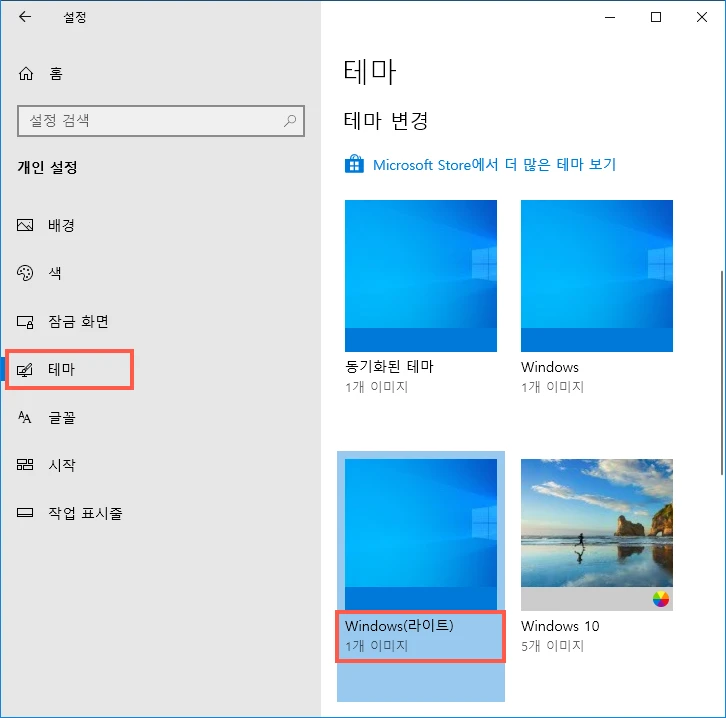Click the color wheel on Windows 10 theme
Viewport: 726px width, 718px height.
(661, 599)
